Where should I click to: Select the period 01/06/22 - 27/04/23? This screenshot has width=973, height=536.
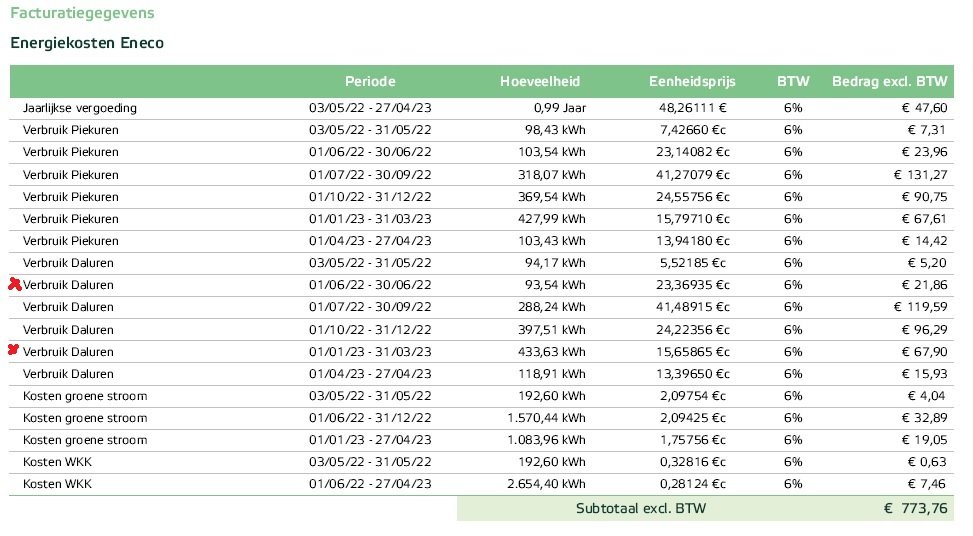[370, 484]
